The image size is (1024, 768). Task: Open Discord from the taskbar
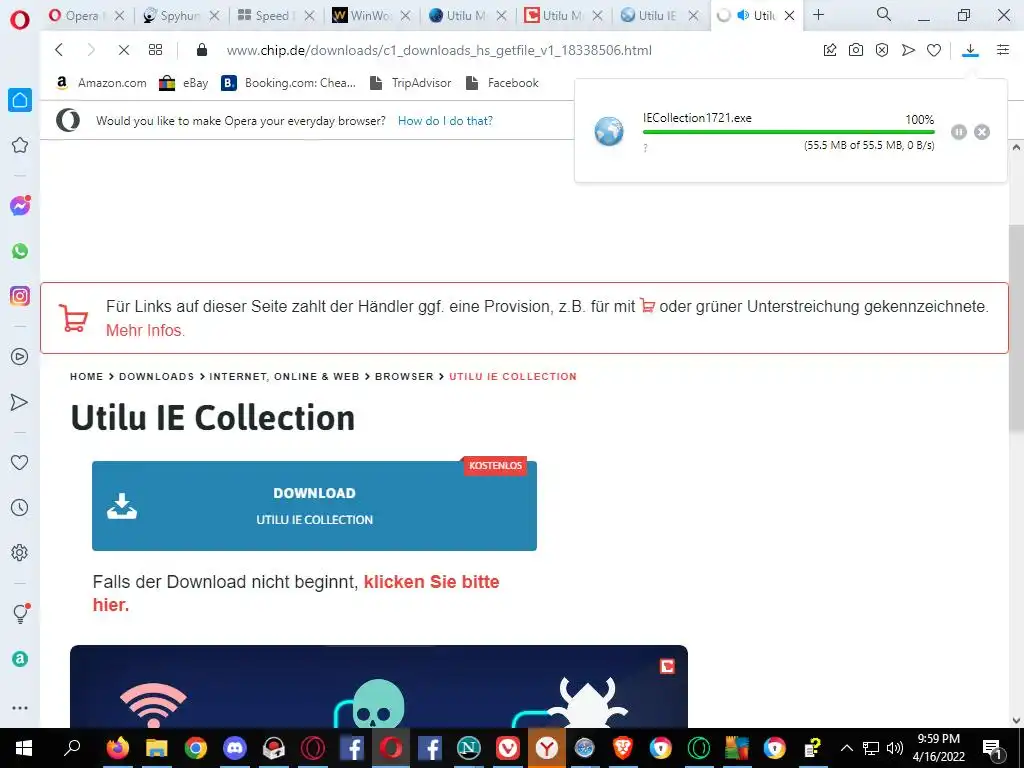(234, 748)
